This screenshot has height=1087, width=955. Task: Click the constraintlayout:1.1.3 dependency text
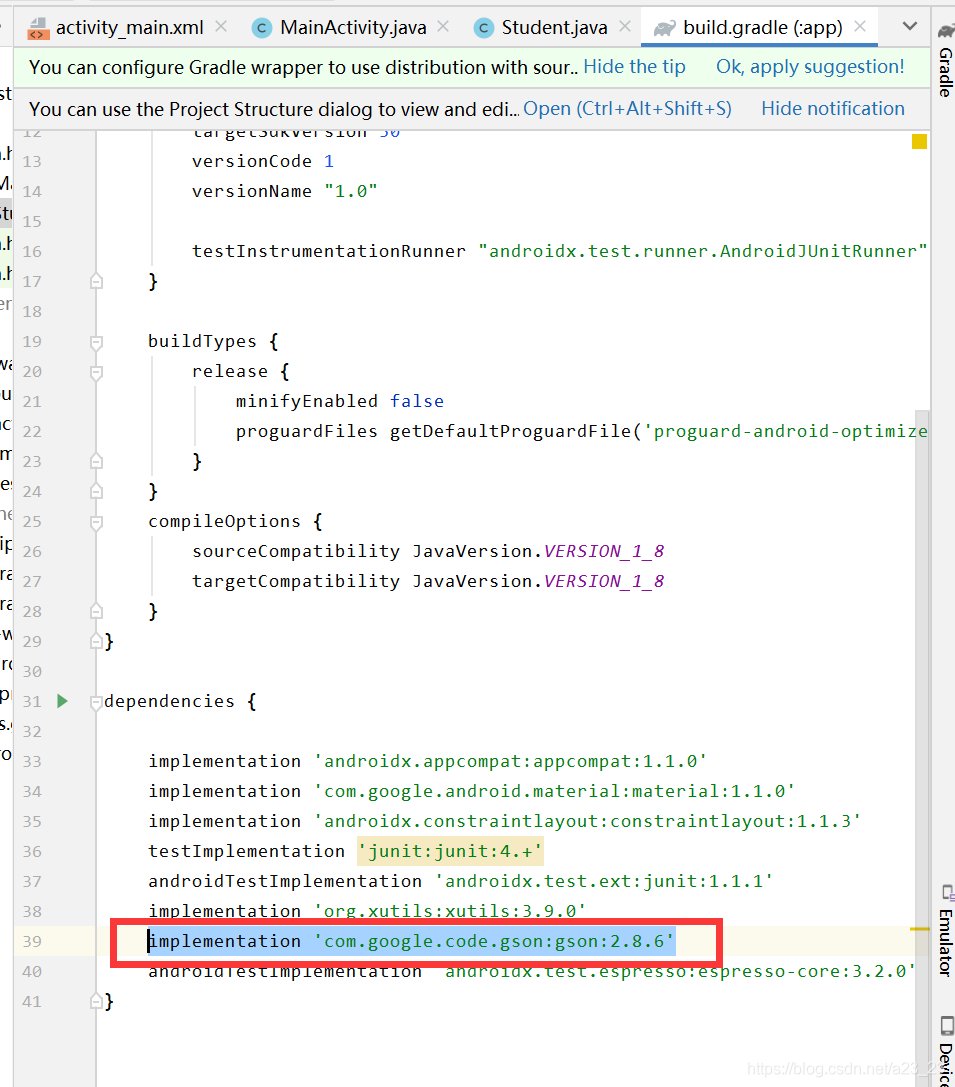587,821
